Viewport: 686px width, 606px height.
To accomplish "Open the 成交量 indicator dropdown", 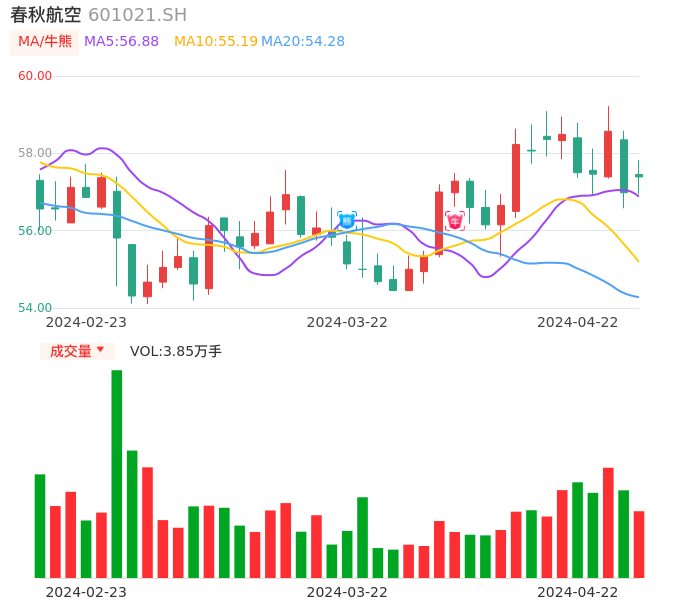I will point(77,351).
